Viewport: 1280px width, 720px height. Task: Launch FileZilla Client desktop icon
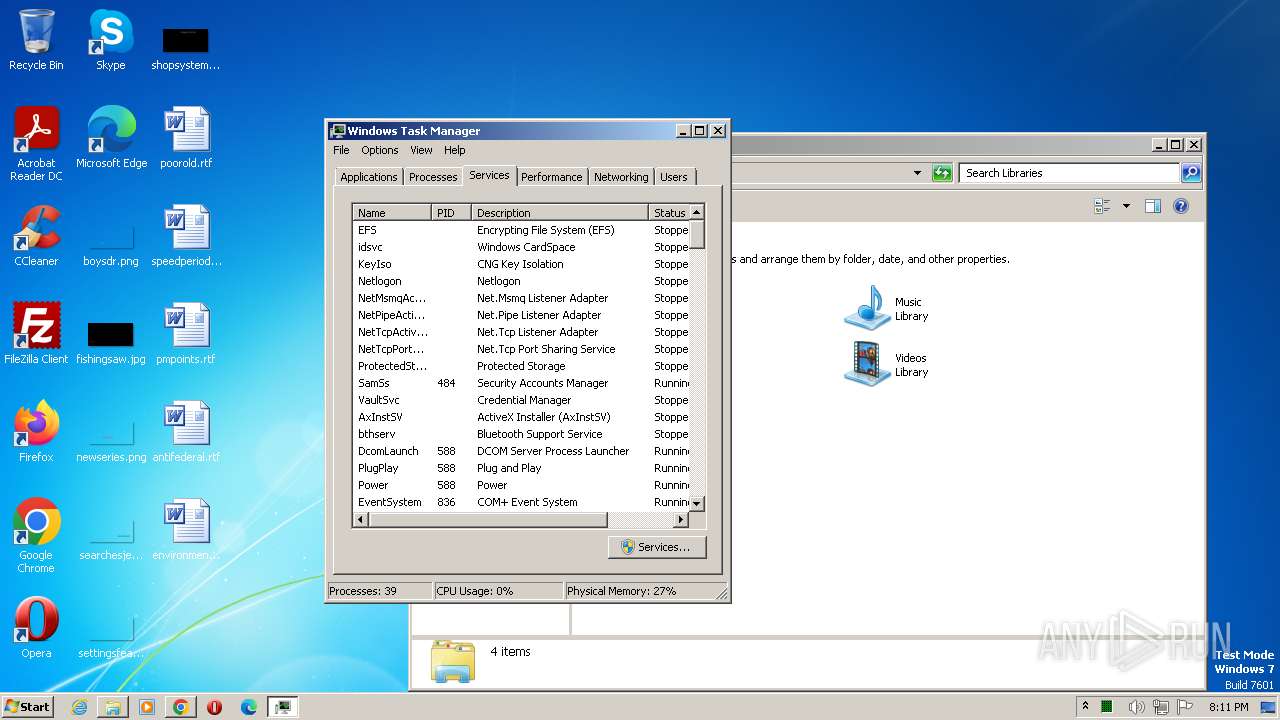36,334
